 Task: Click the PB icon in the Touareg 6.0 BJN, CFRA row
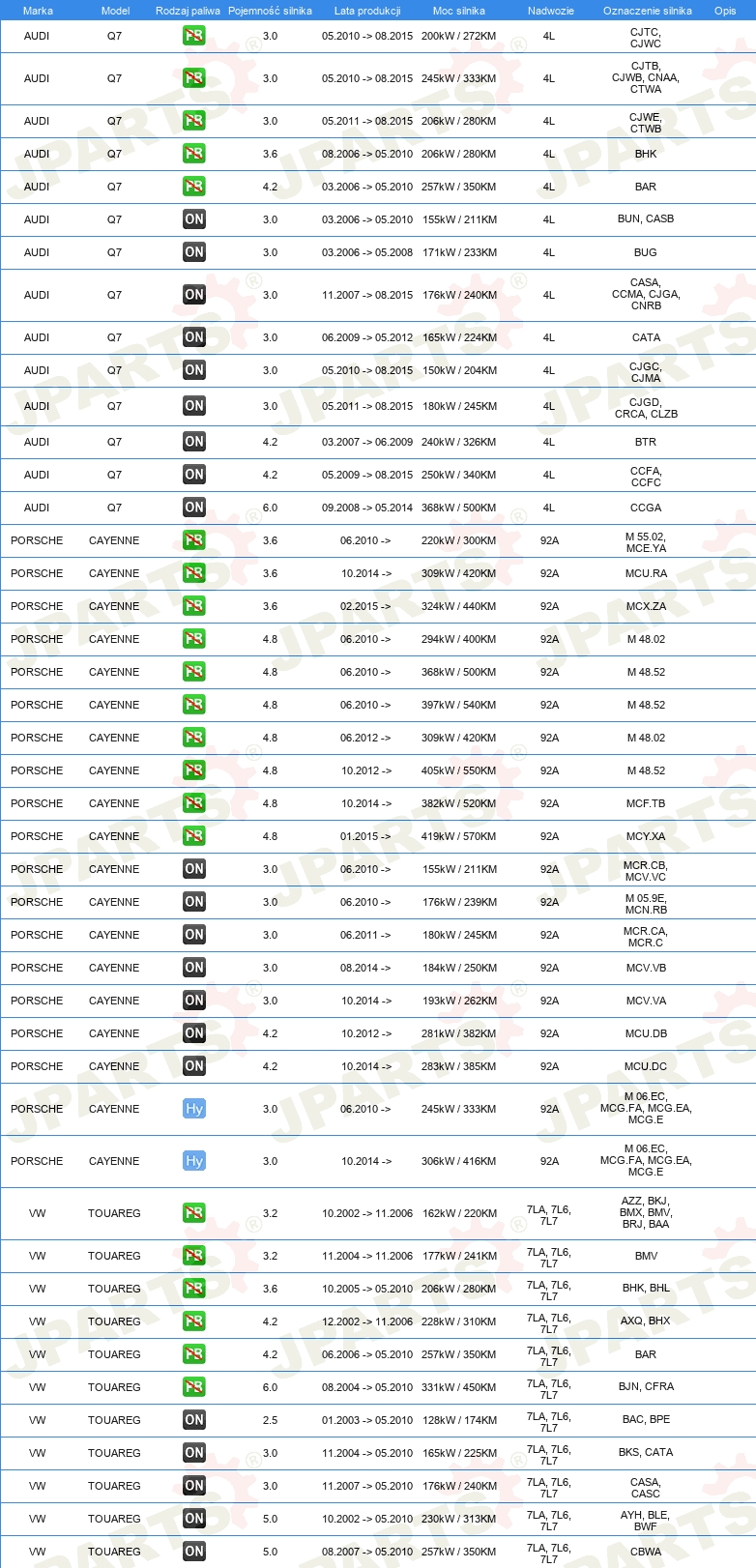tap(194, 1387)
